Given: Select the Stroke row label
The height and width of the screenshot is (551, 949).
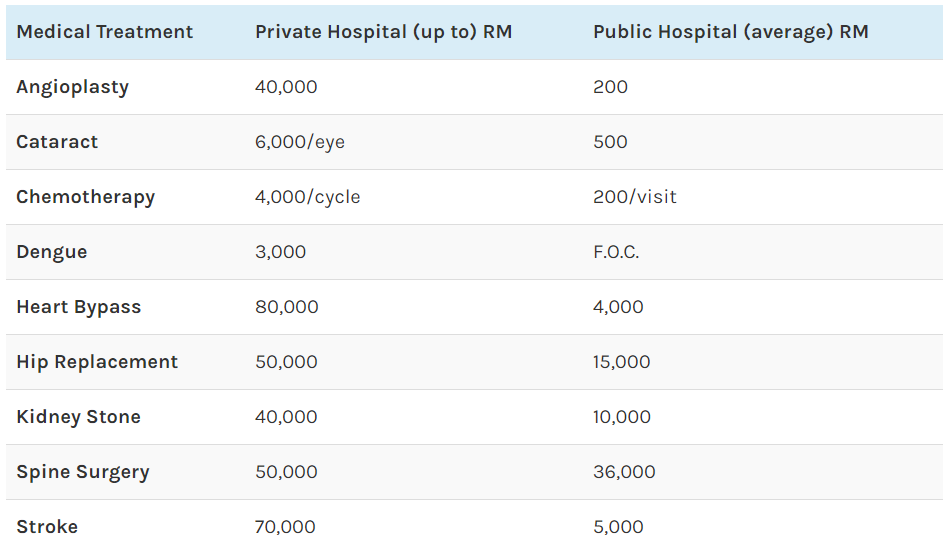Looking at the screenshot, I should click(47, 527).
